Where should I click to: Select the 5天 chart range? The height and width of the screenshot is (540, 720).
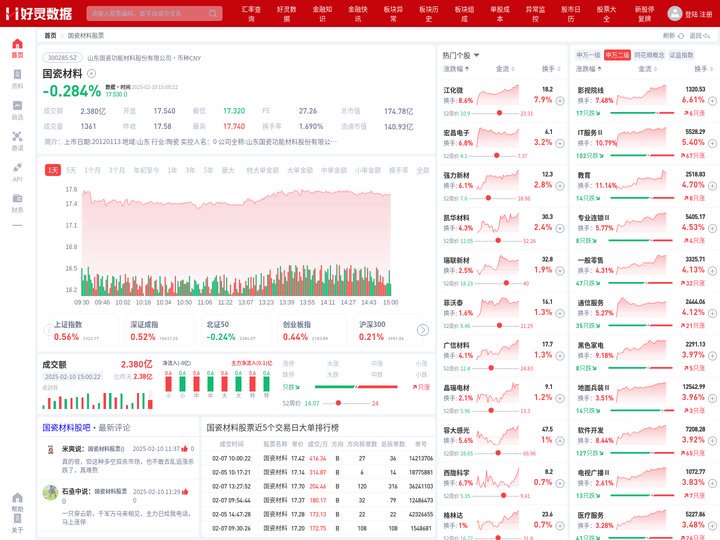click(x=71, y=170)
